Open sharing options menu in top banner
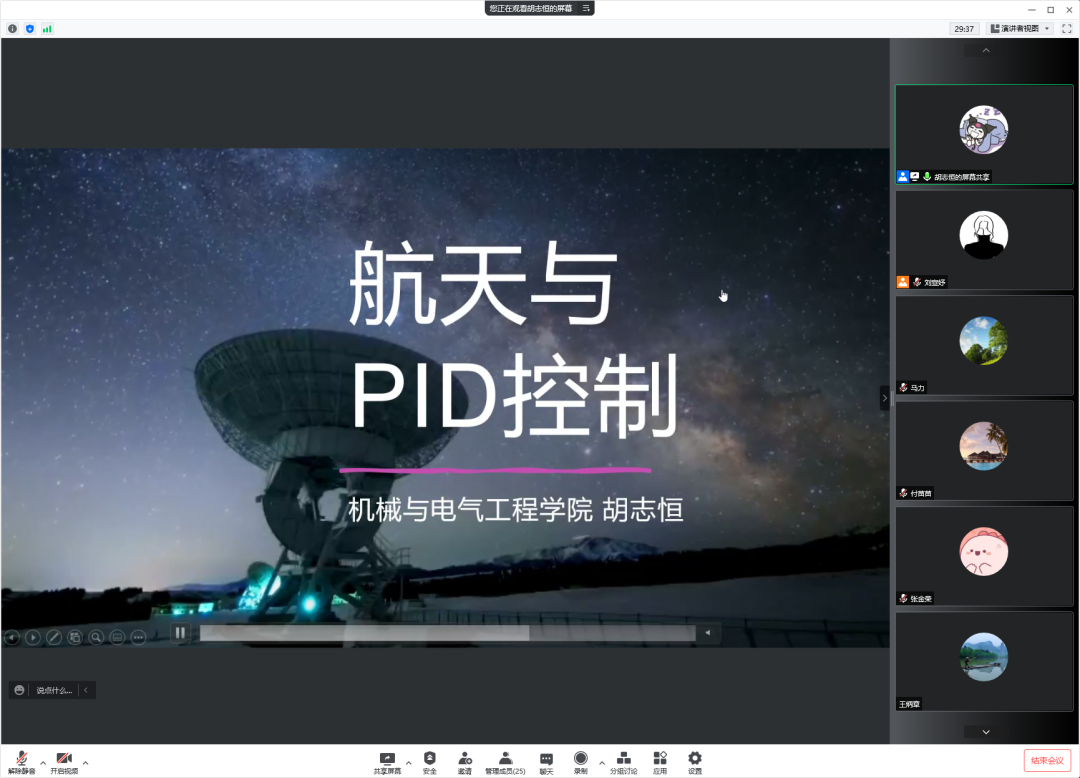The image size is (1080, 778). (587, 8)
